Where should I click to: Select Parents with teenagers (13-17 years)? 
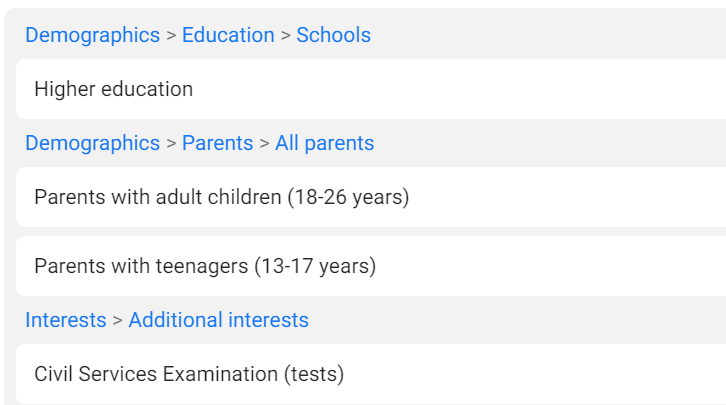click(x=371, y=266)
